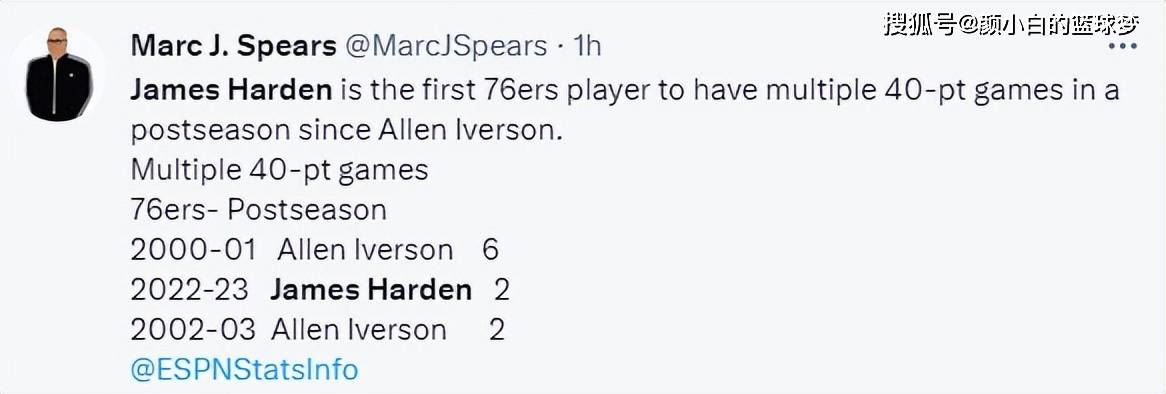The width and height of the screenshot is (1166, 394).
Task: Click the Marc J. Spears display name
Action: tap(233, 47)
